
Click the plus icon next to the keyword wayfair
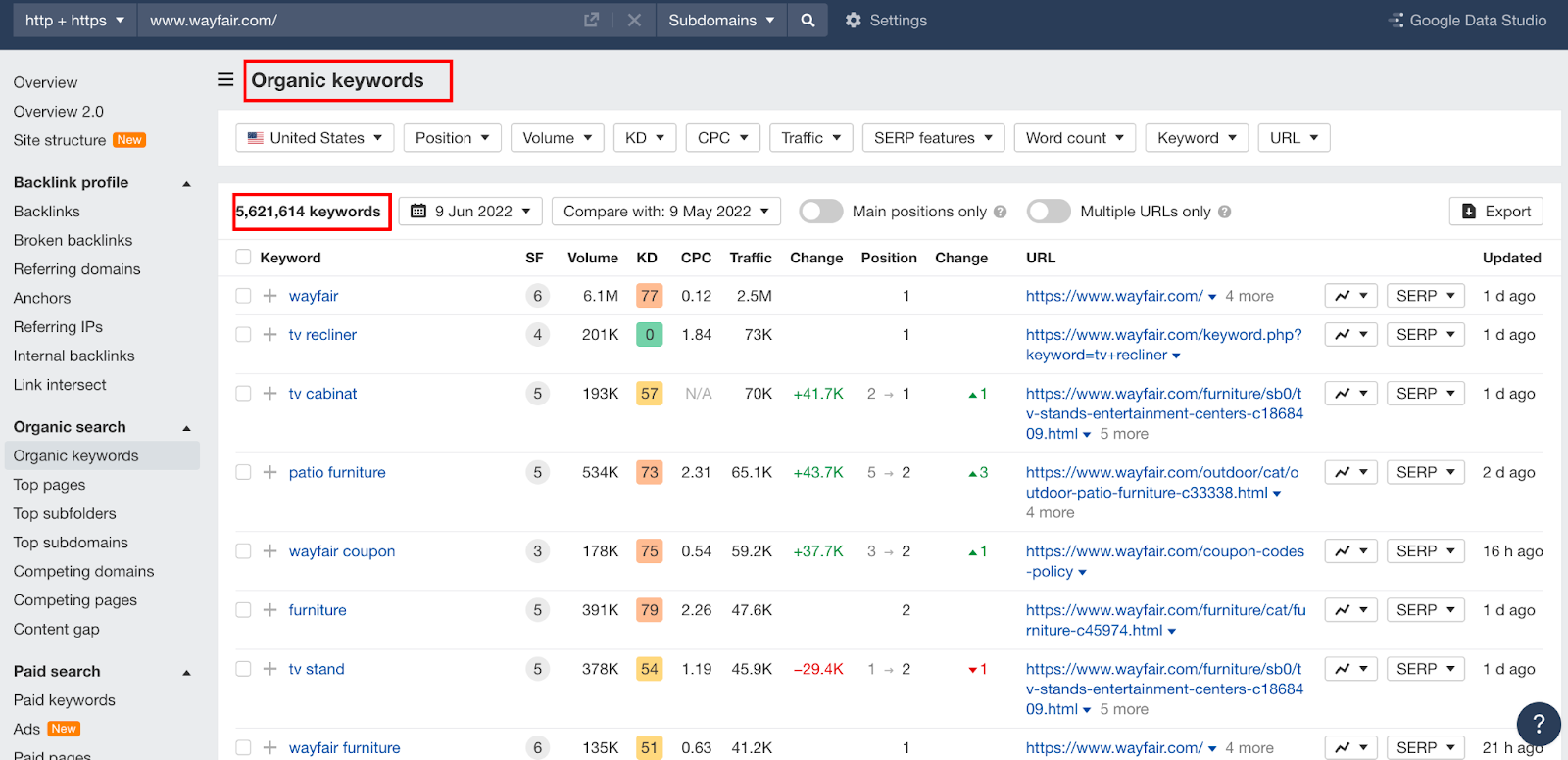click(x=270, y=296)
